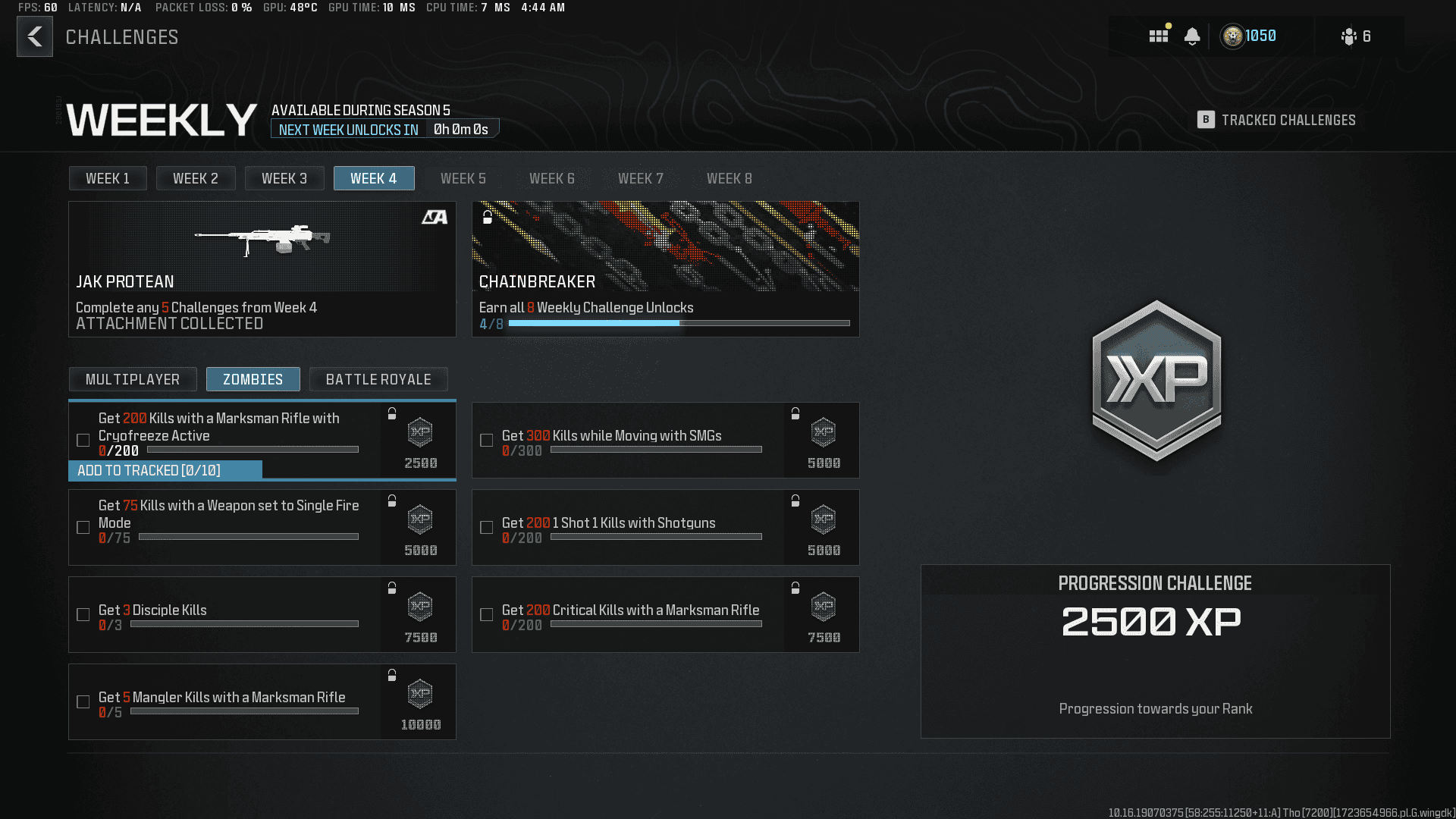The width and height of the screenshot is (1456, 819).
Task: Select the Multiplayer challenges tab
Action: point(133,379)
